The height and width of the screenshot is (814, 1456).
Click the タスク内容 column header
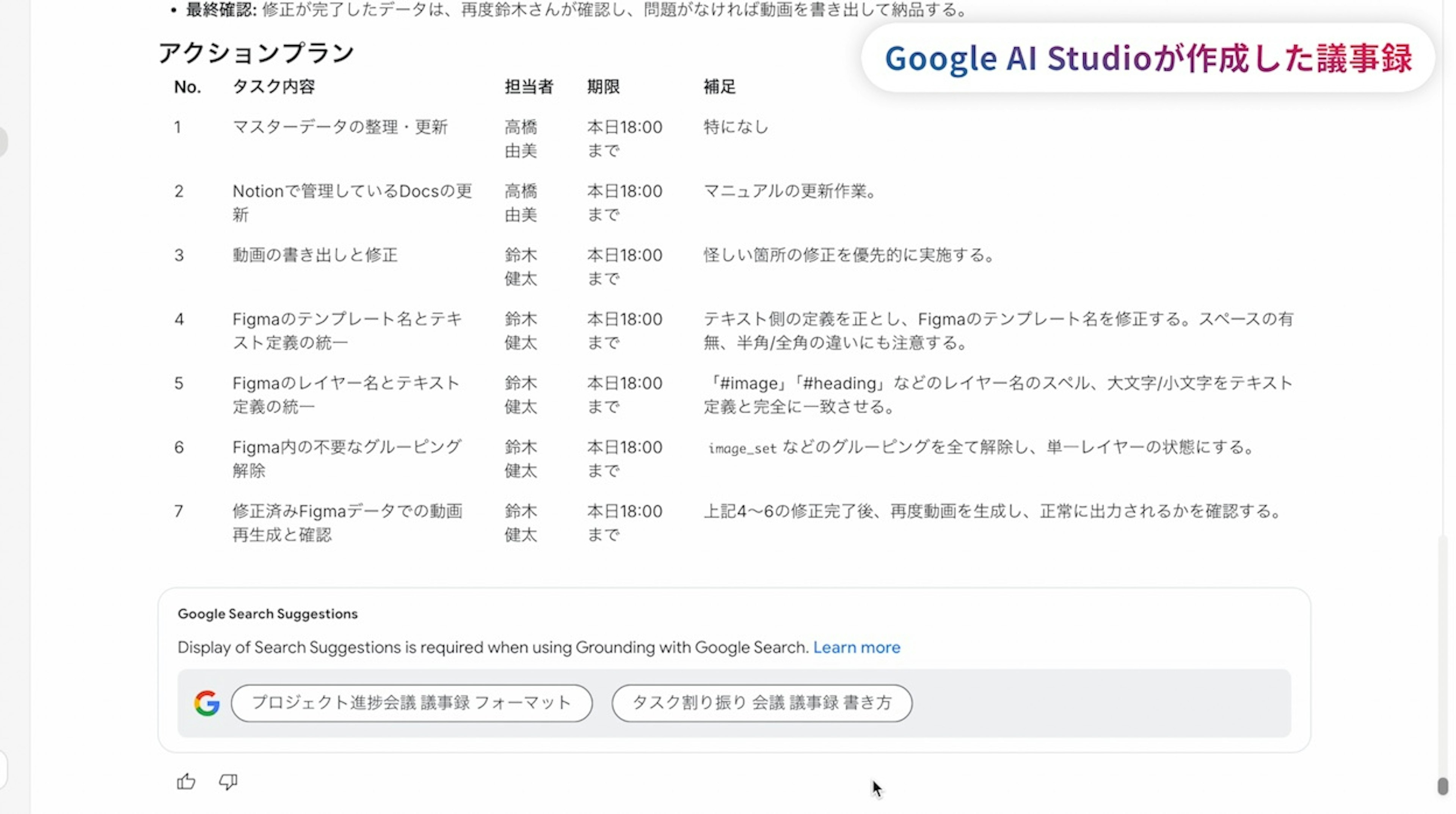click(273, 87)
